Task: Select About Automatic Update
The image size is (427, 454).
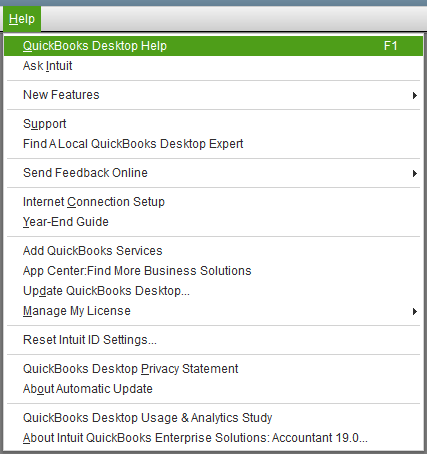Action: (213, 389)
